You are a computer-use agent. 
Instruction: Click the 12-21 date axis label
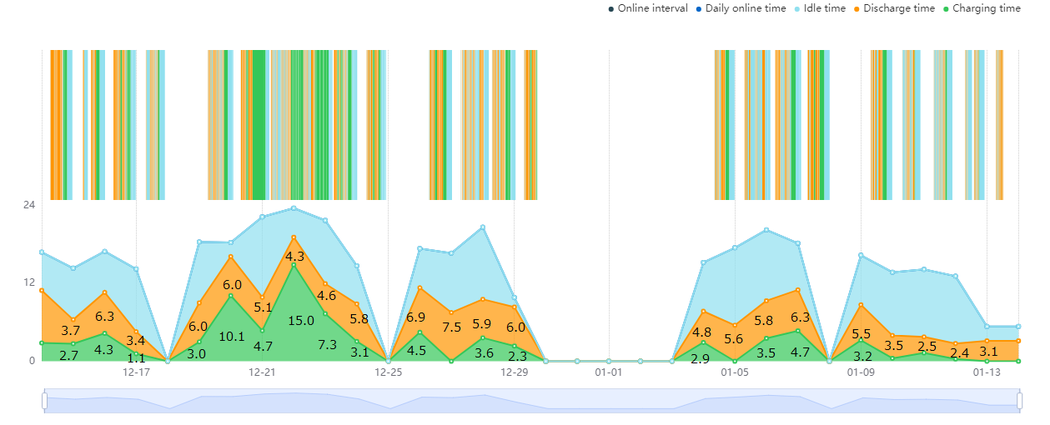[x=261, y=372]
